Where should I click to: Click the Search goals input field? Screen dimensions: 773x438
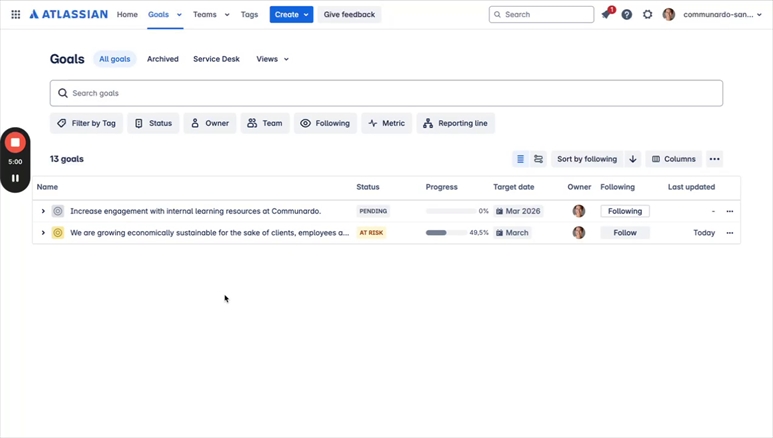click(386, 93)
